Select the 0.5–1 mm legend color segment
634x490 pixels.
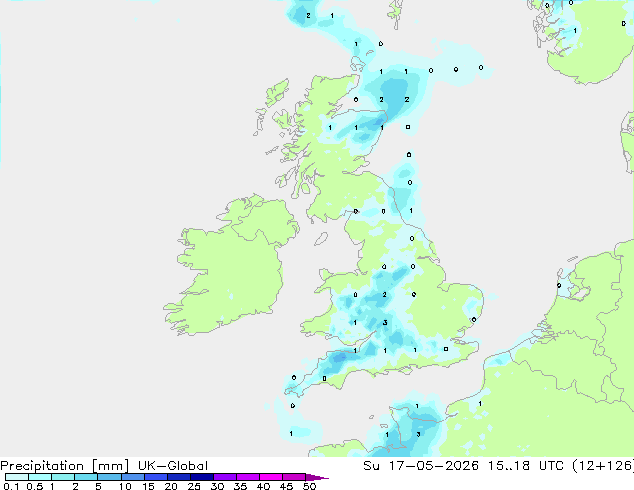tap(40, 477)
